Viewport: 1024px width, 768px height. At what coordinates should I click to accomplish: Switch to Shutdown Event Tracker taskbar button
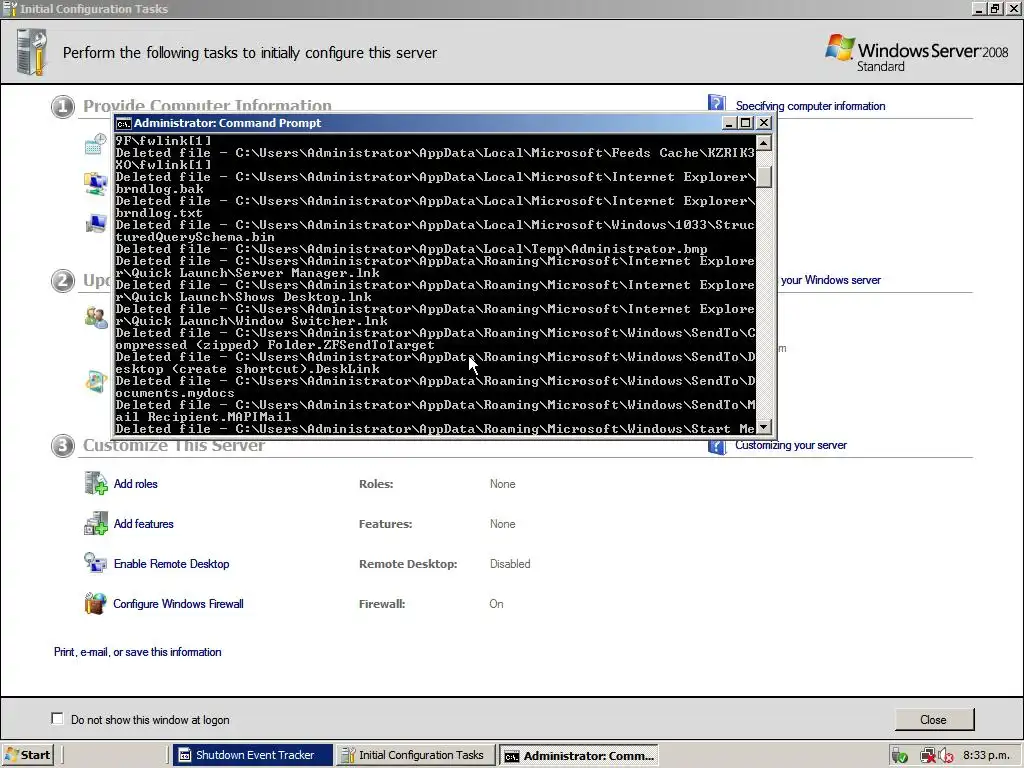pyautogui.click(x=253, y=755)
